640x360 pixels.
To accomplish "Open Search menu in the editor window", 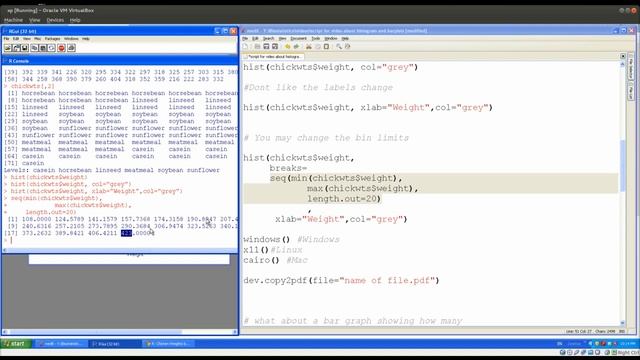I will [x=268, y=38].
